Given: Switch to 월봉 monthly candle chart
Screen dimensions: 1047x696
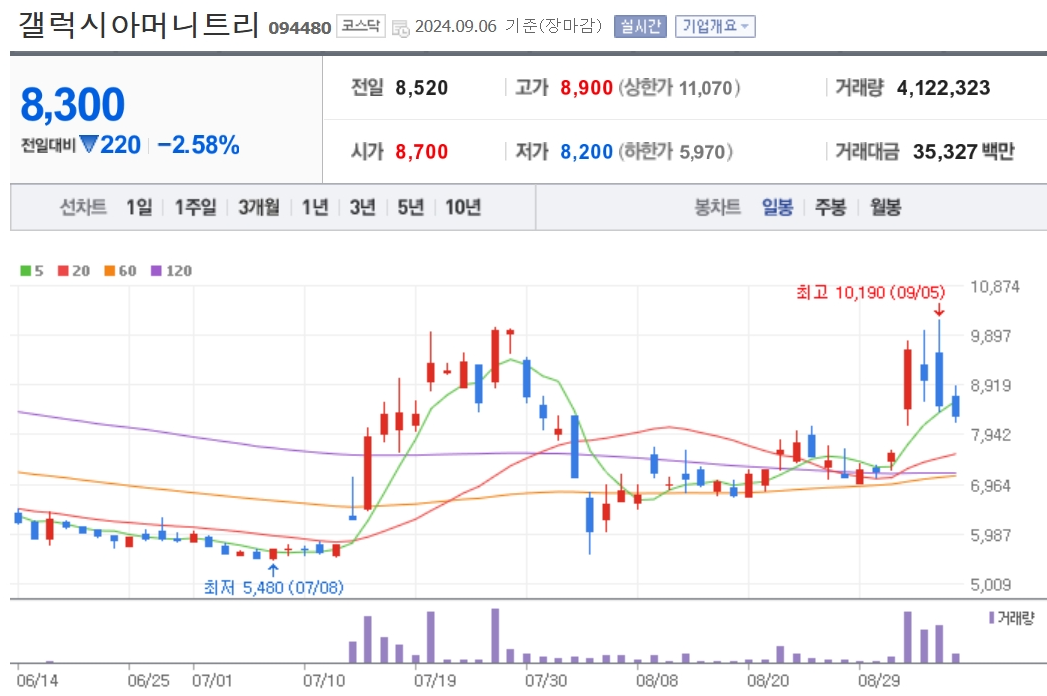Looking at the screenshot, I should pyautogui.click(x=885, y=207).
